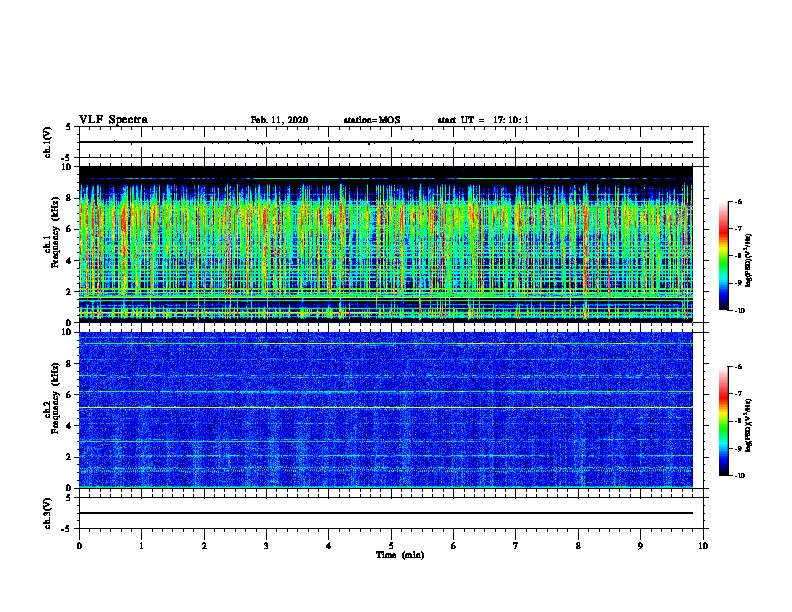Click the "0" tick label on the time axis

pos(79,546)
